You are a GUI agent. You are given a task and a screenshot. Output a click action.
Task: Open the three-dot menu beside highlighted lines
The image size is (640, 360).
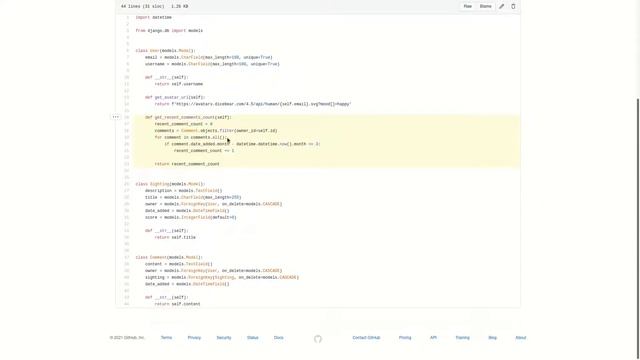pyautogui.click(x=116, y=117)
